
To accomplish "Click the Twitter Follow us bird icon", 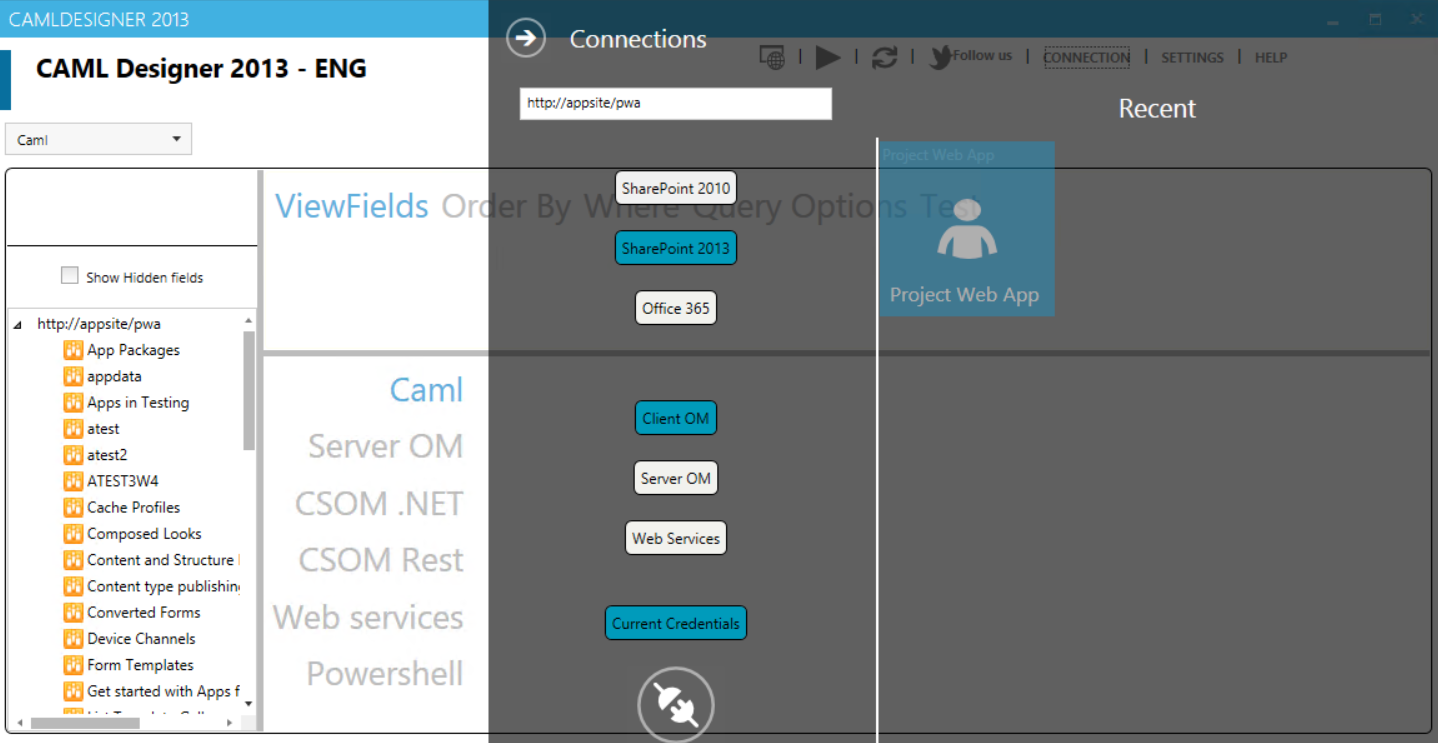I will click(940, 57).
